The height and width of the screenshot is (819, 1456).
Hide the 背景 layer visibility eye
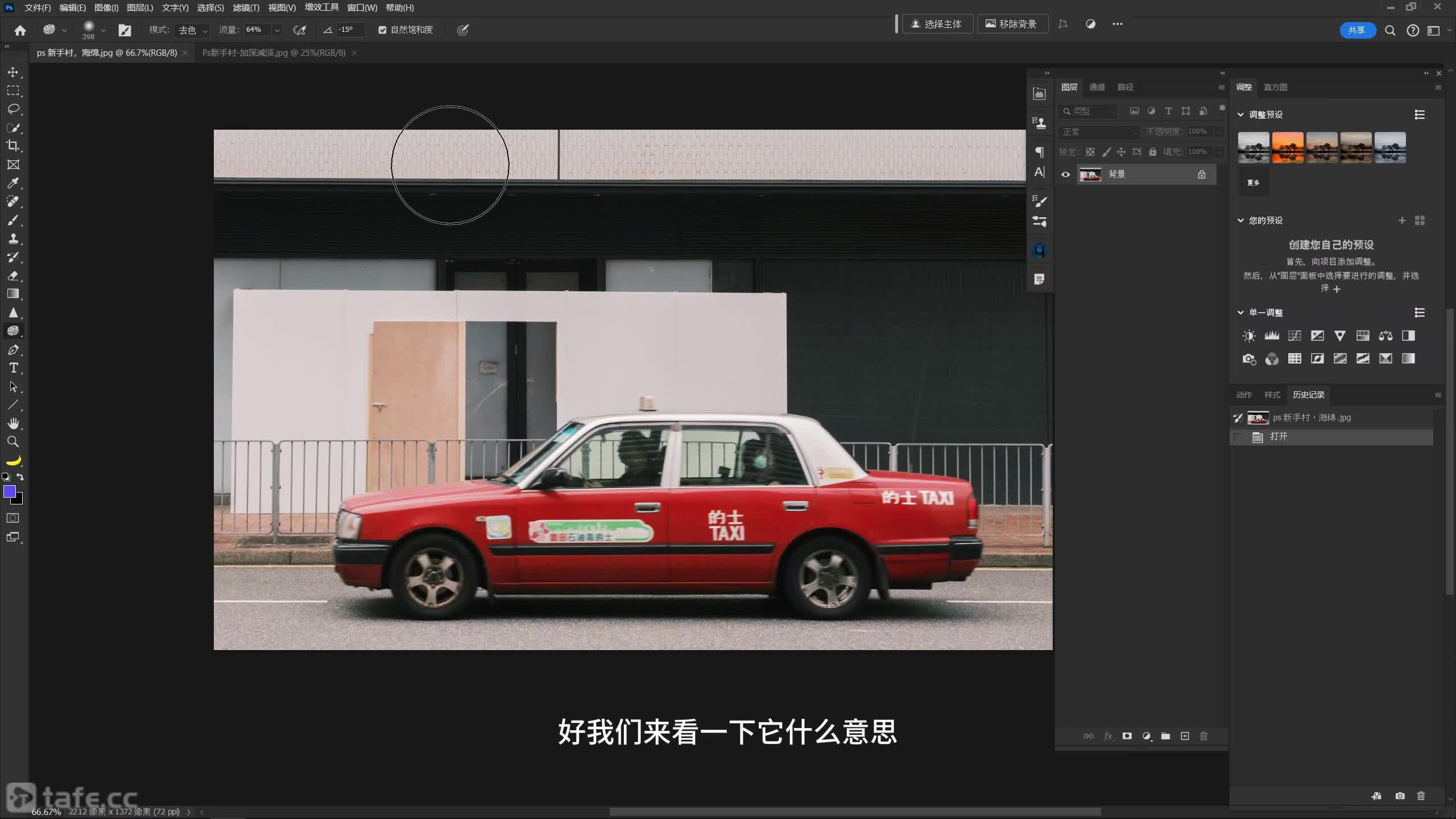[x=1065, y=175]
